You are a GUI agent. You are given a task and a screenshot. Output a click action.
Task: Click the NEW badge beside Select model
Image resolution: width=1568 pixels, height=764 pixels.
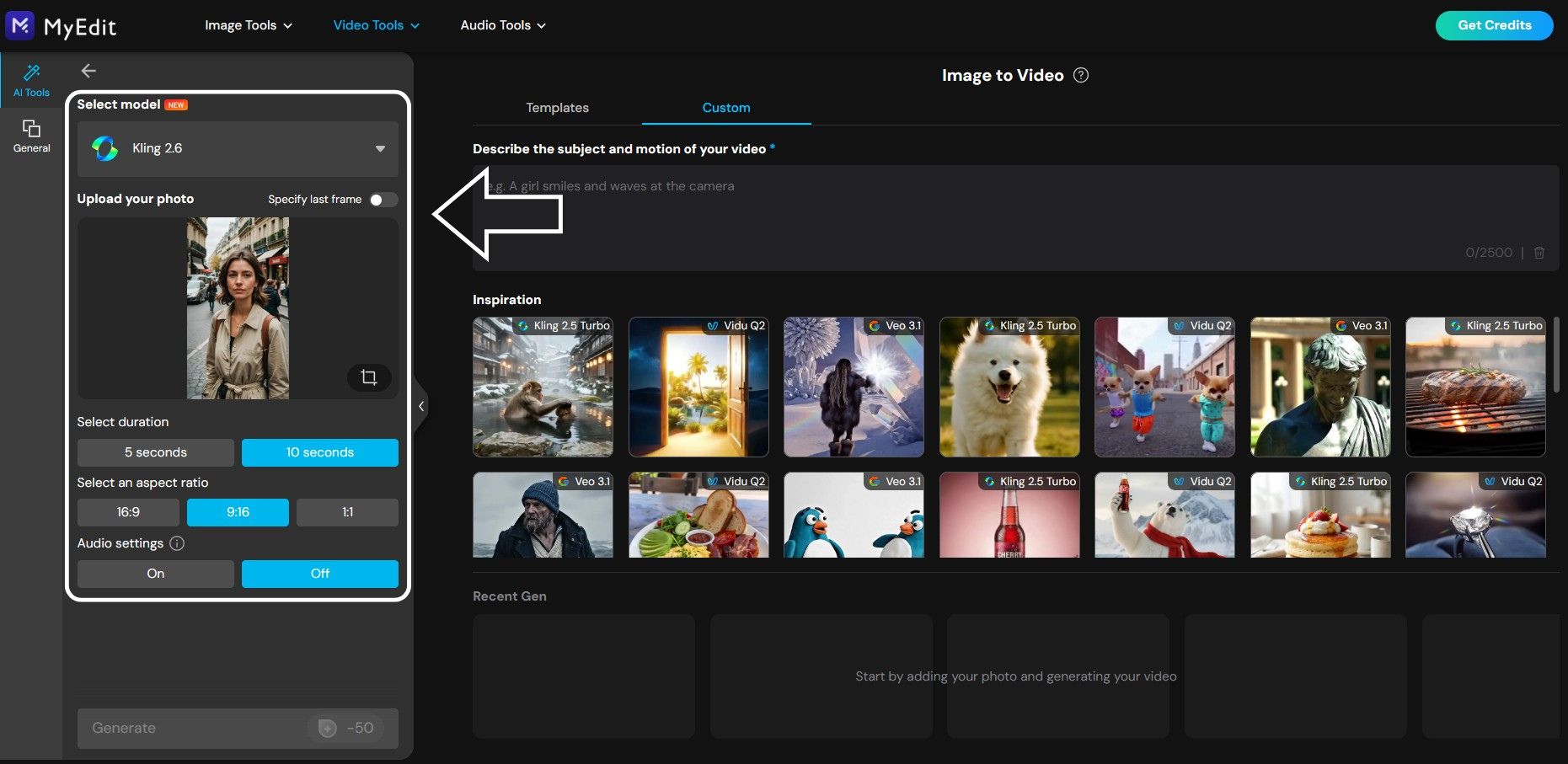(176, 105)
